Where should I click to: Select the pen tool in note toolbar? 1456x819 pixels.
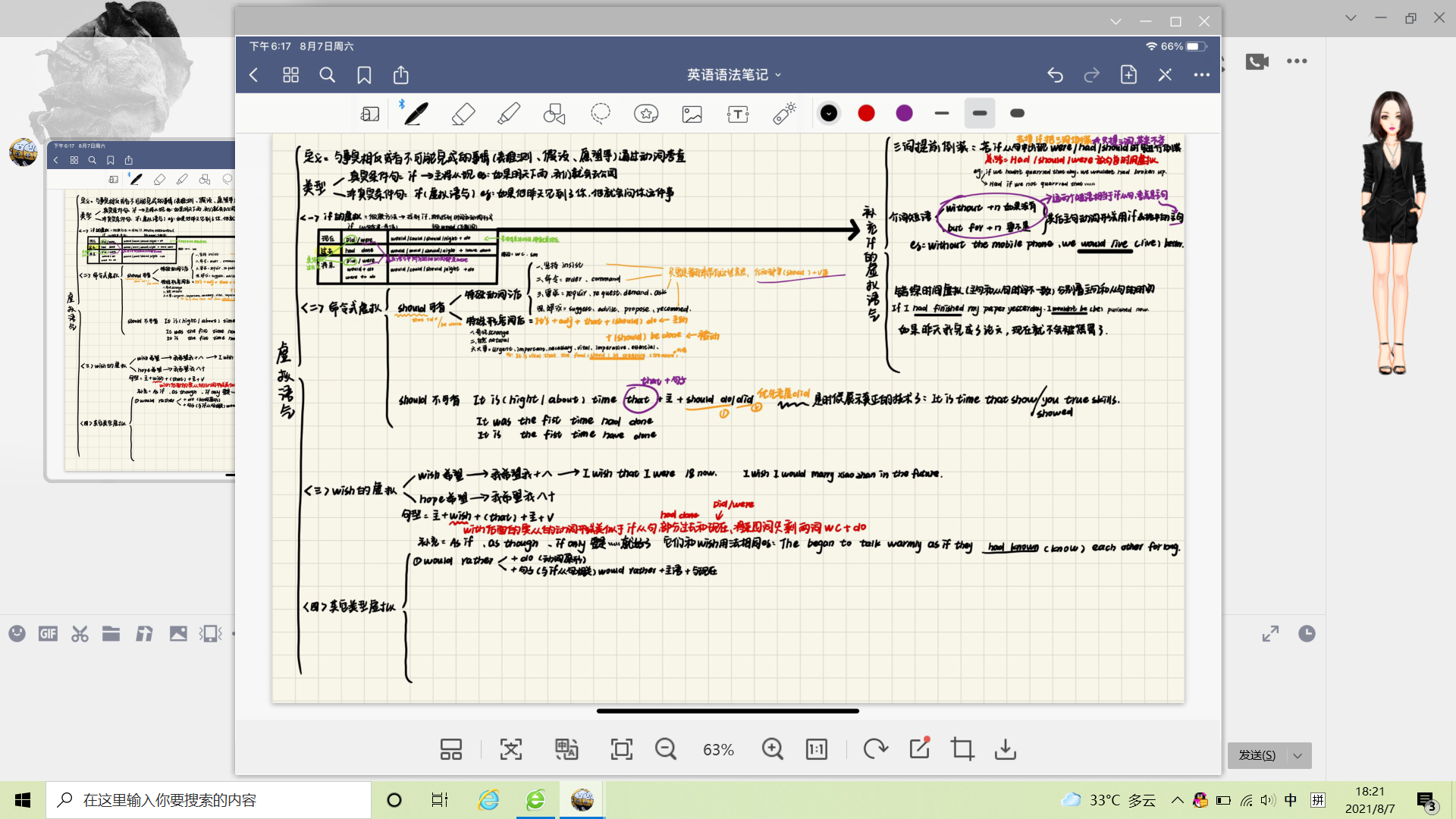(x=416, y=114)
